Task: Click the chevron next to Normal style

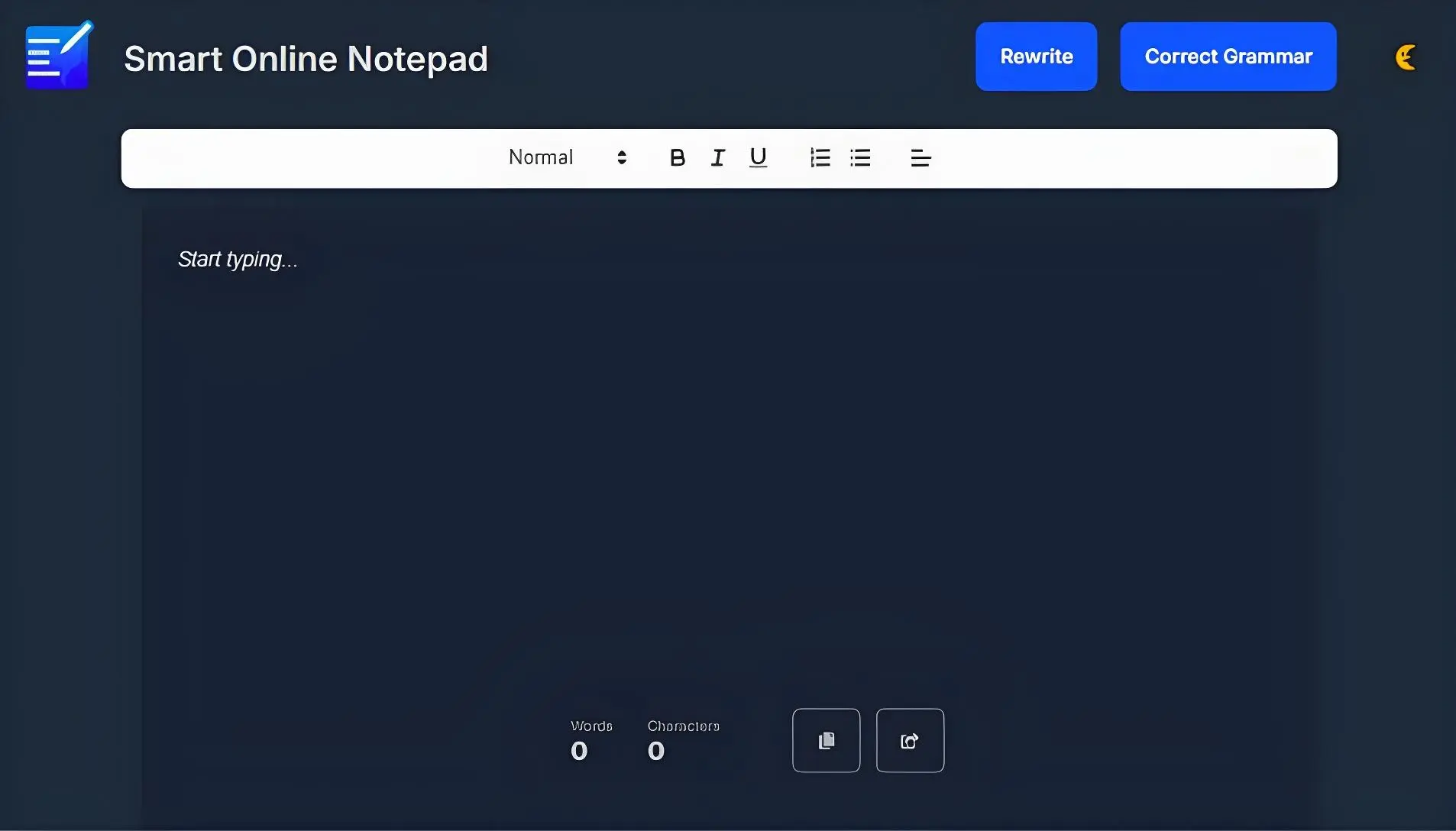Action: point(622,157)
